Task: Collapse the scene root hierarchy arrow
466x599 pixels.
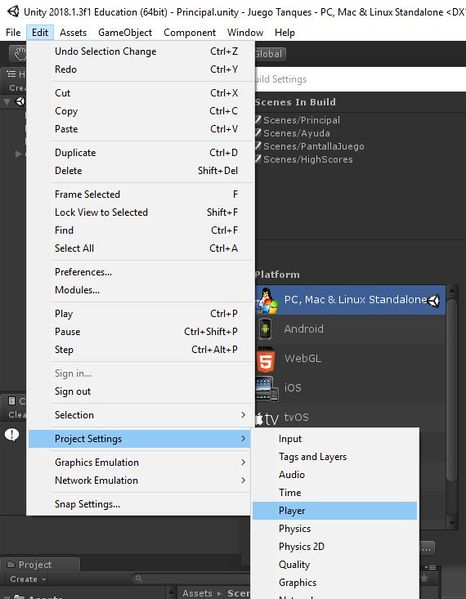Action: coord(6,102)
